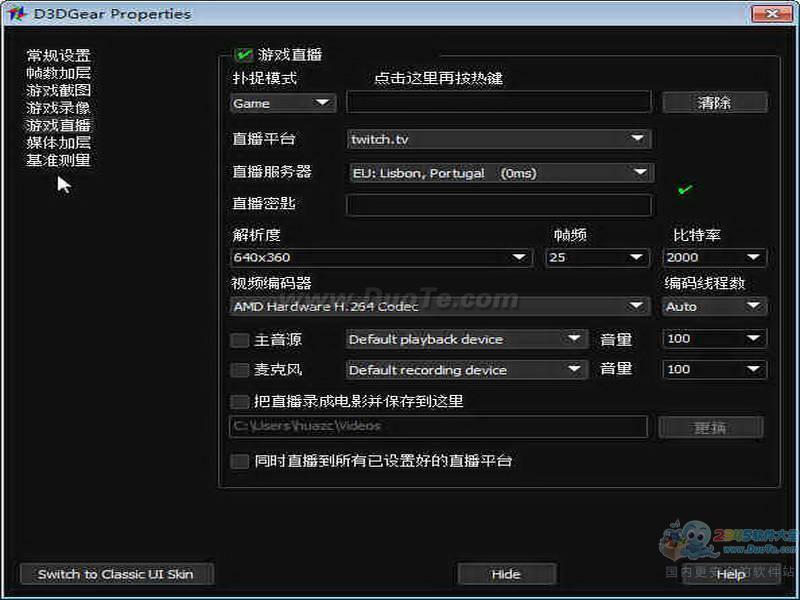Image resolution: width=800 pixels, height=600 pixels.
Task: Check 同时直播到所有已设置好的直播平台 option
Action: click(x=239, y=461)
